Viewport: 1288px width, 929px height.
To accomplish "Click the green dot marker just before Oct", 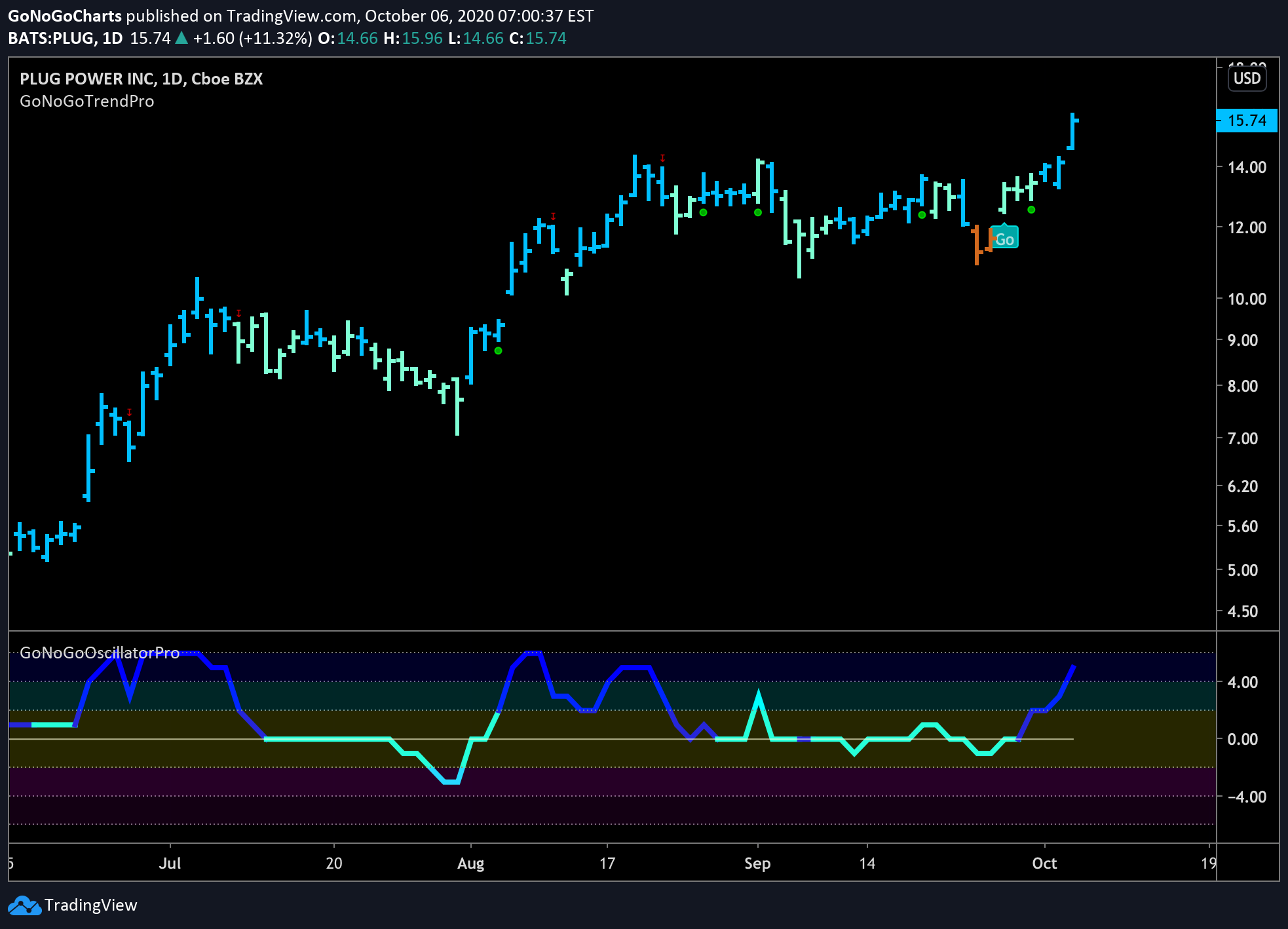I will 1031,210.
